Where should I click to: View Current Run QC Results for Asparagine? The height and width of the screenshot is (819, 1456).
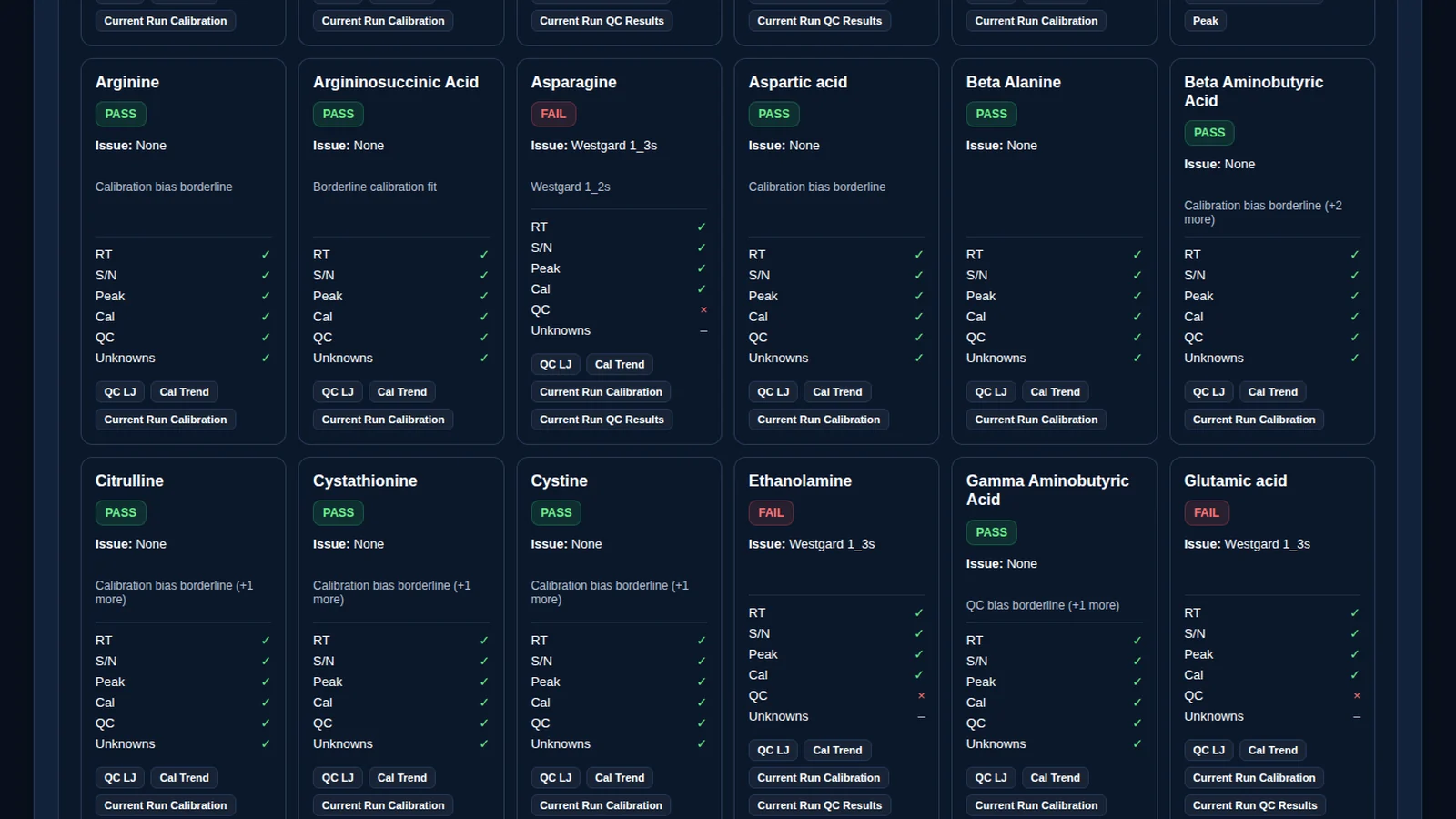602,420
